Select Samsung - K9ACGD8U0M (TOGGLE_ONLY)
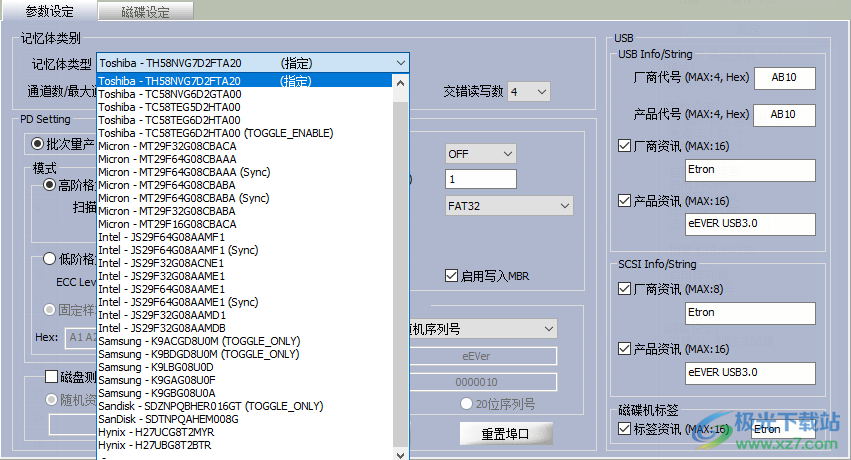 (244, 341)
